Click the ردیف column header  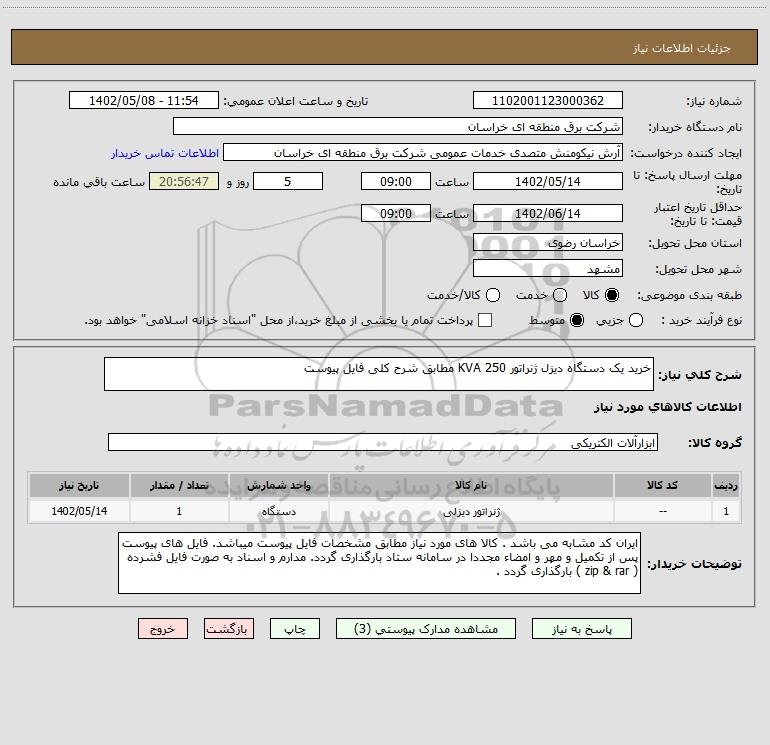pyautogui.click(x=726, y=485)
